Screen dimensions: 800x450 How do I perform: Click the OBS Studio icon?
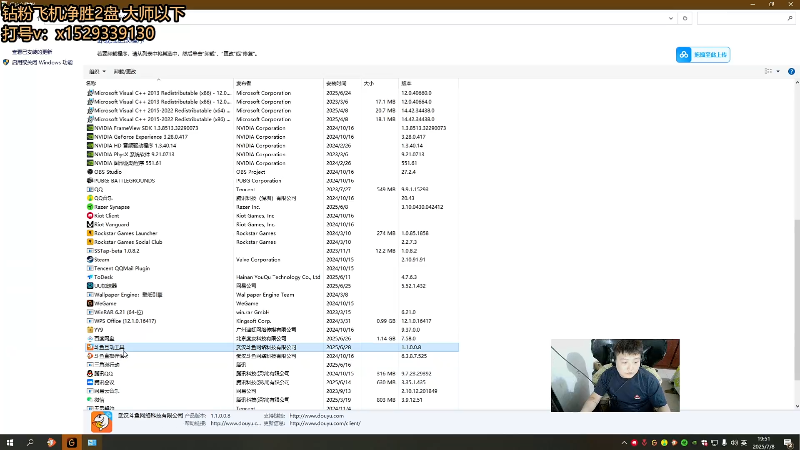point(90,172)
